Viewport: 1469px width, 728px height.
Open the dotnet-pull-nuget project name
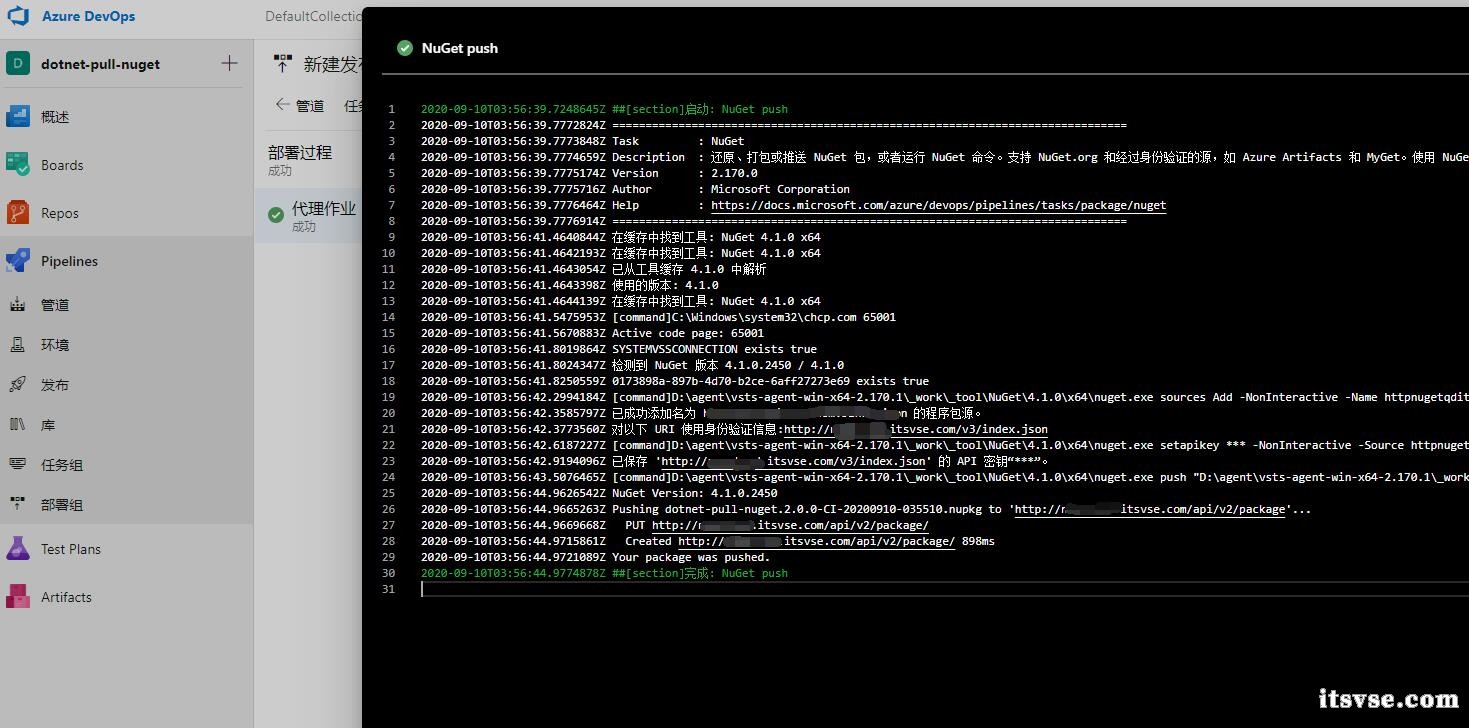[x=100, y=64]
